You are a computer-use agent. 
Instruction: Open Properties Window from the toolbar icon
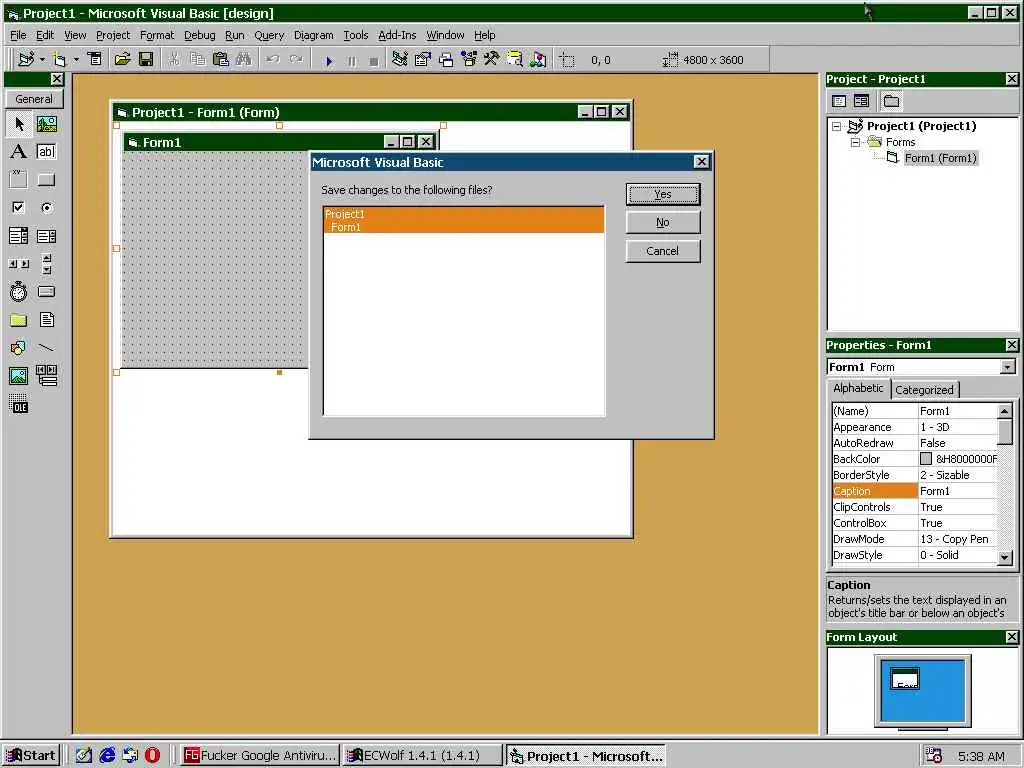423,59
